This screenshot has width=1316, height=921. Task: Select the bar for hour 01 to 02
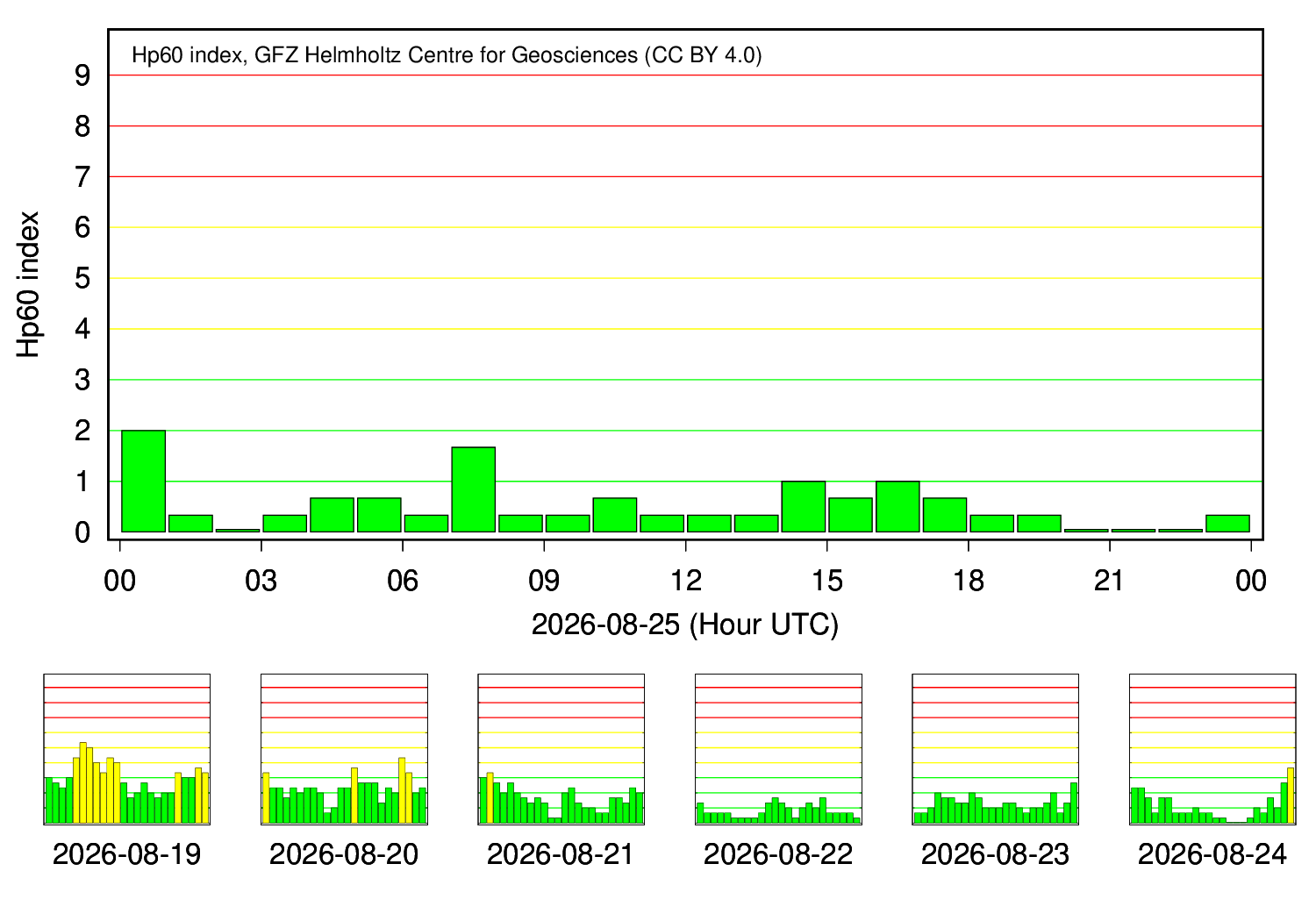(x=190, y=523)
